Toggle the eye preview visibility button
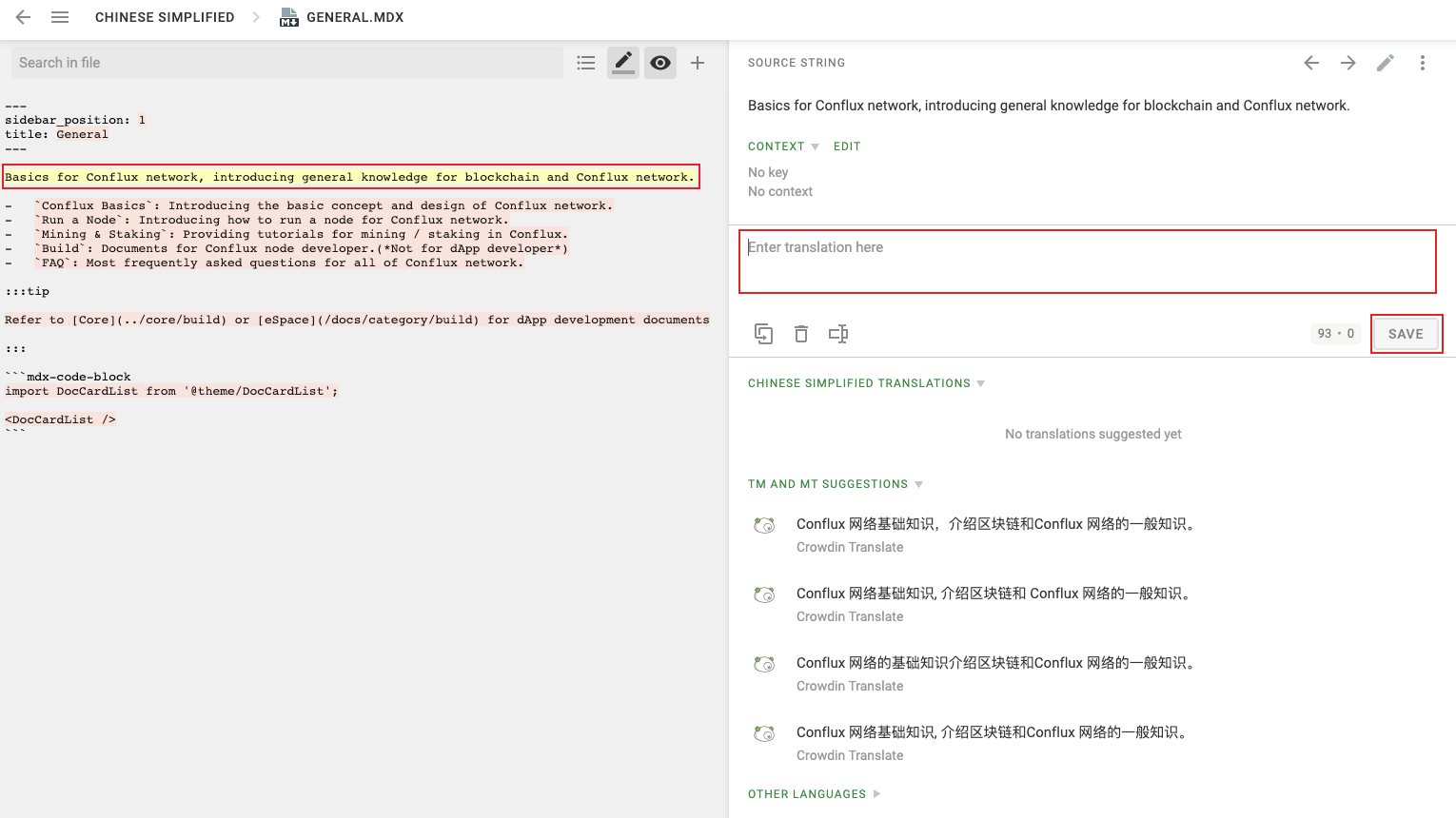 point(660,63)
